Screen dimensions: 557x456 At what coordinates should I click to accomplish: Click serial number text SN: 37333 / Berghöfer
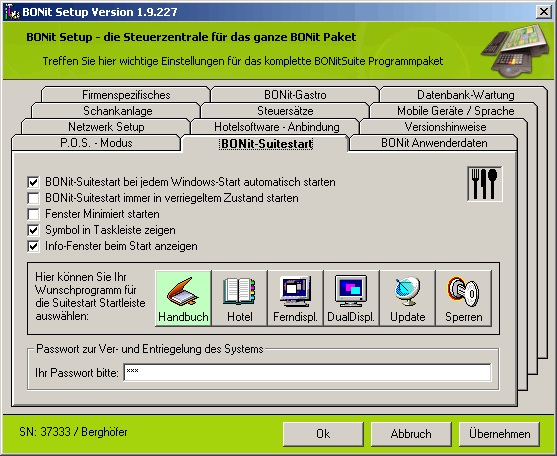click(x=73, y=432)
